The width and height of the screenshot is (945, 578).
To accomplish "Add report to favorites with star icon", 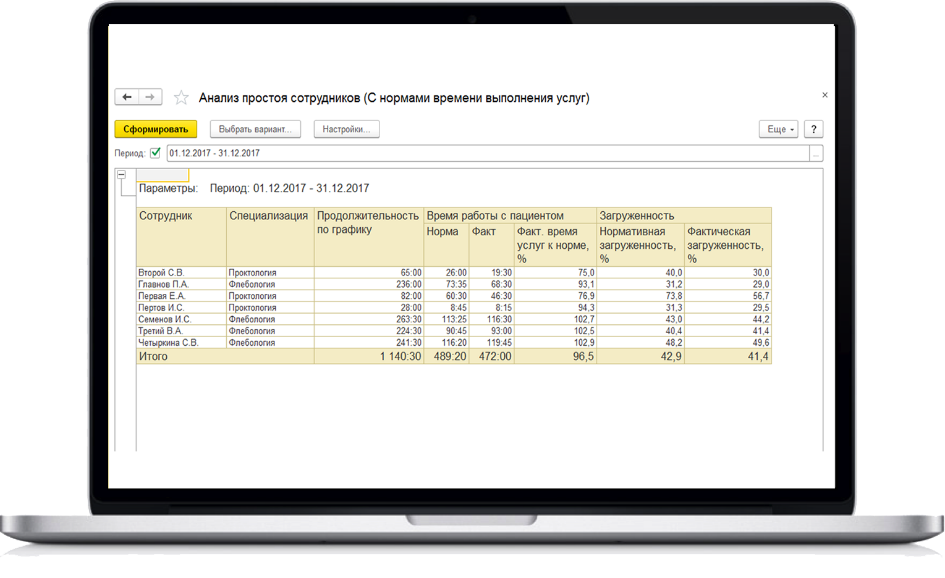I will tap(181, 98).
